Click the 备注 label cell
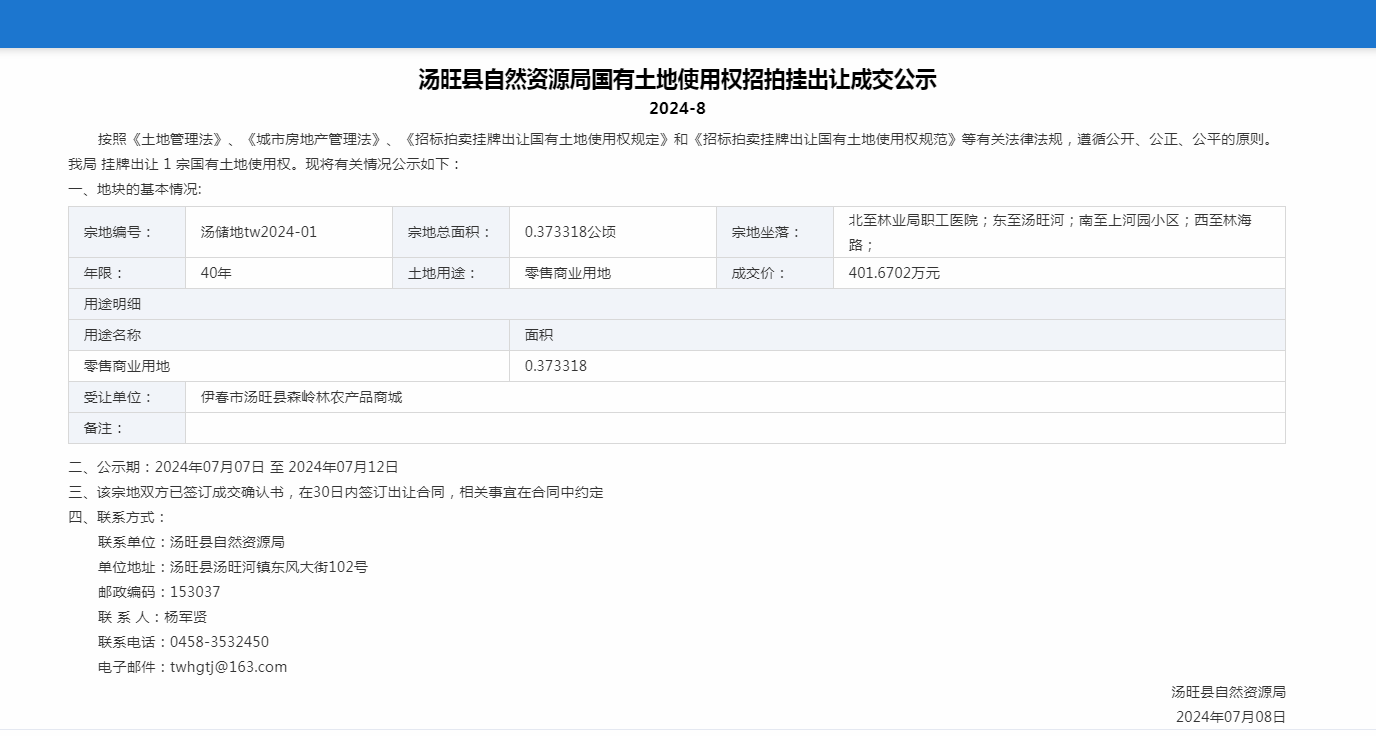Image resolution: width=1376 pixels, height=736 pixels. coord(127,428)
